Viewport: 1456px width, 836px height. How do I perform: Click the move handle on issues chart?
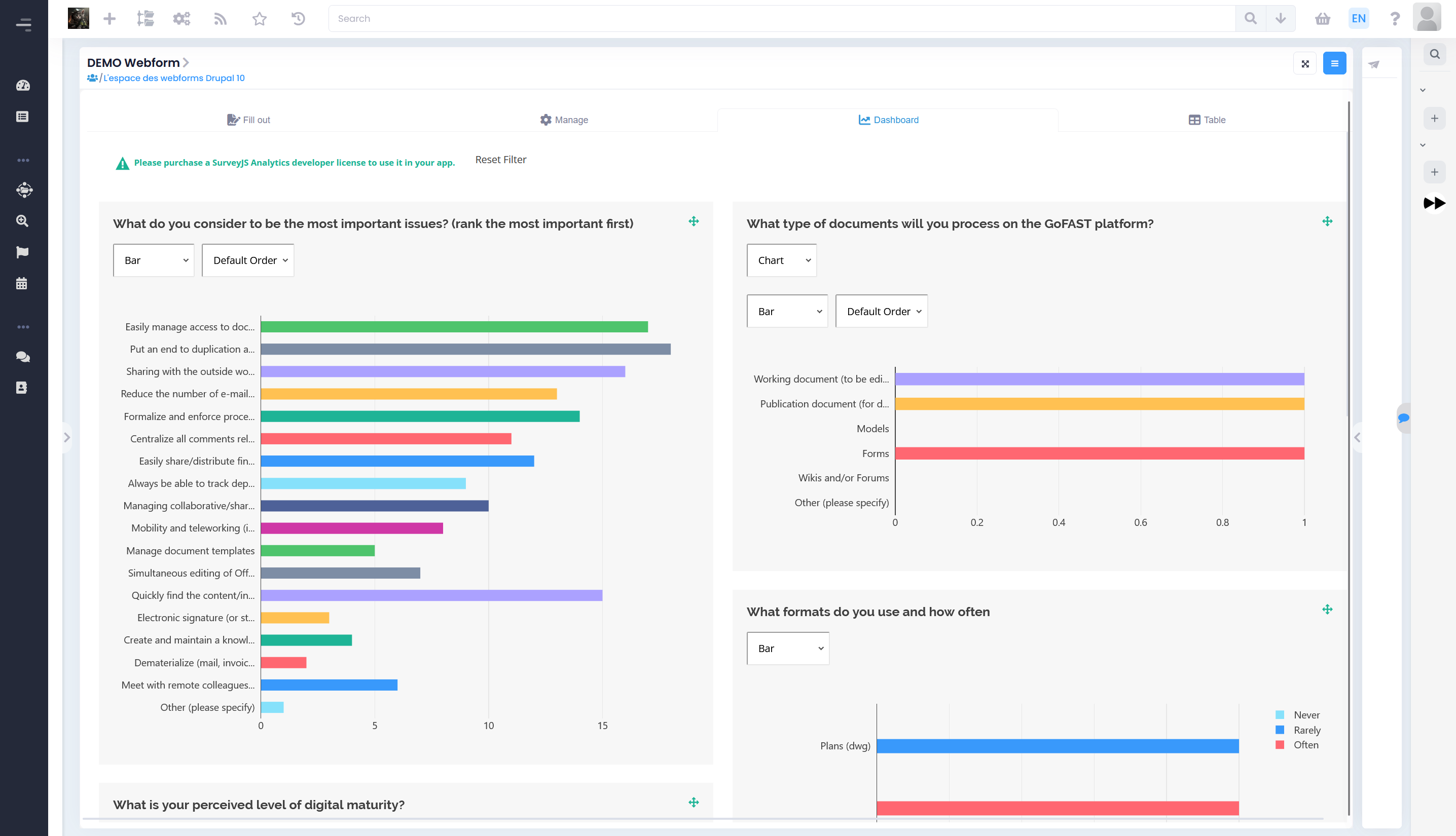(694, 221)
